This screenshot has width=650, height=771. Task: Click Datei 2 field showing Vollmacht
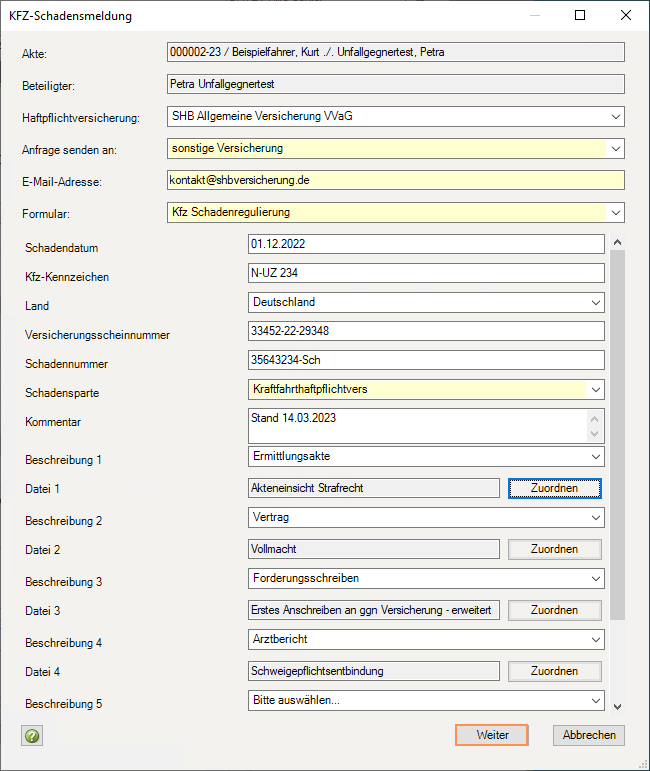tap(374, 549)
